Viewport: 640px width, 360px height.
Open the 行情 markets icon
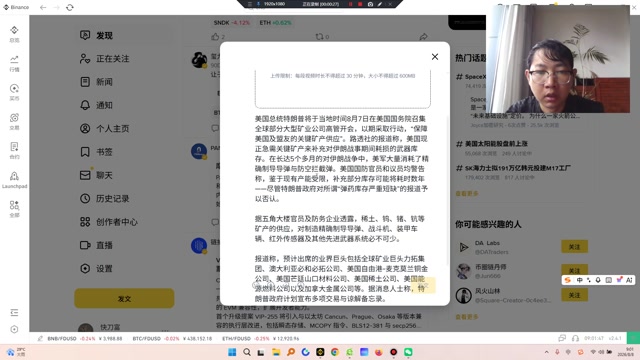14,63
